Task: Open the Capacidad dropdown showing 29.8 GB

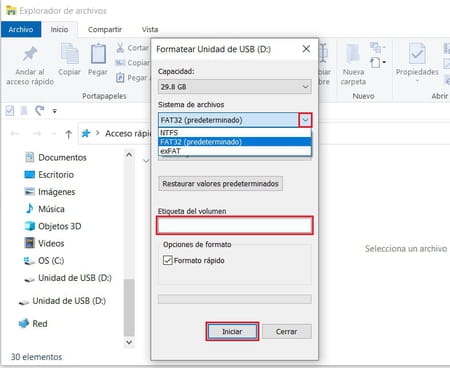Action: click(x=235, y=87)
